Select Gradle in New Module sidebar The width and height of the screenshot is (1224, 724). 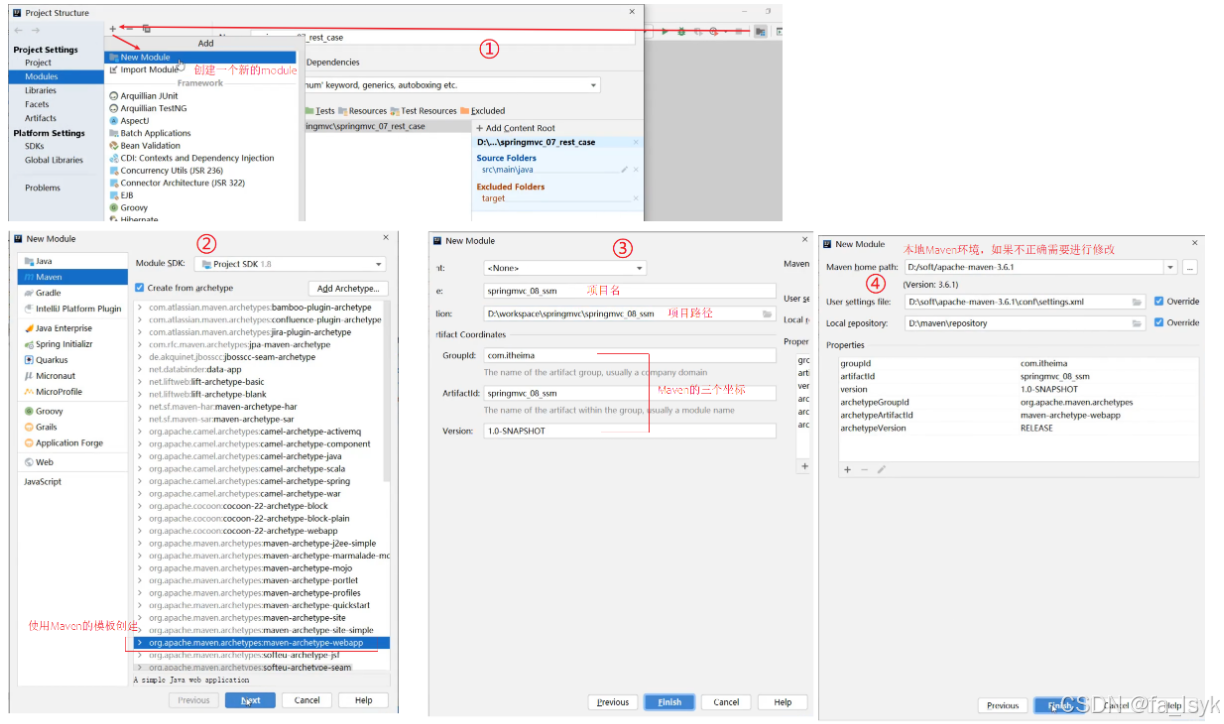[73, 293]
